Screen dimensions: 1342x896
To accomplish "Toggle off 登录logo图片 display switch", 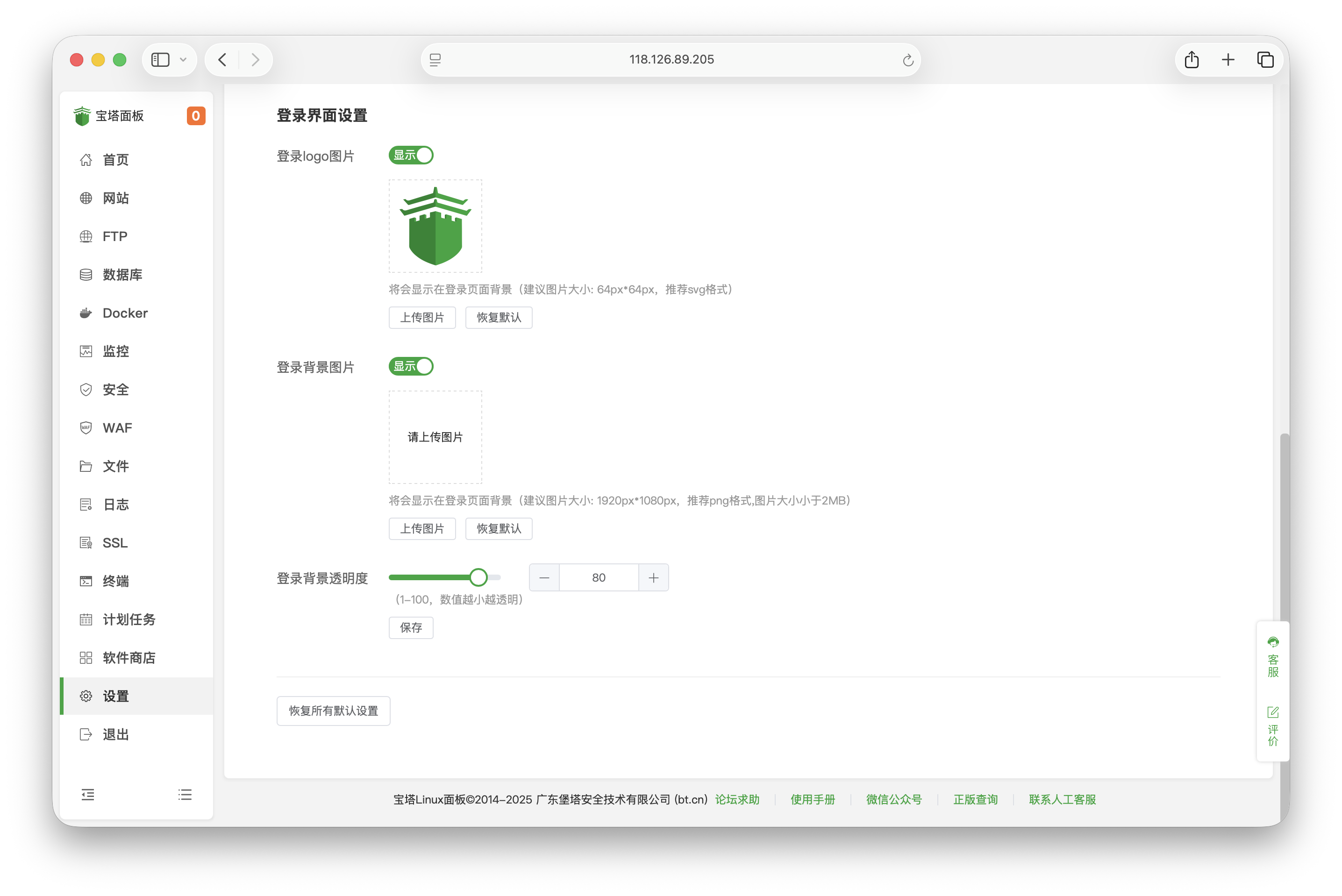I will point(411,155).
